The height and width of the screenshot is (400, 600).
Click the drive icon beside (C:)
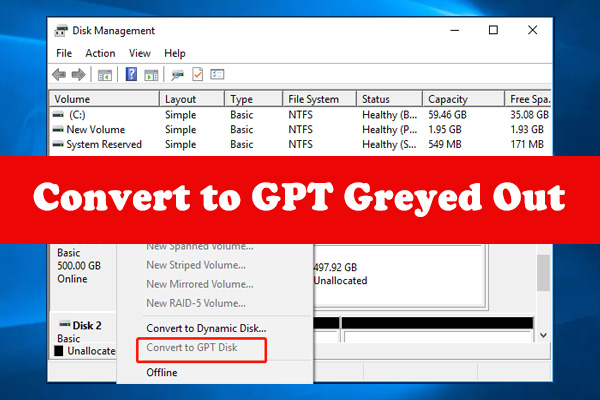[x=58, y=114]
